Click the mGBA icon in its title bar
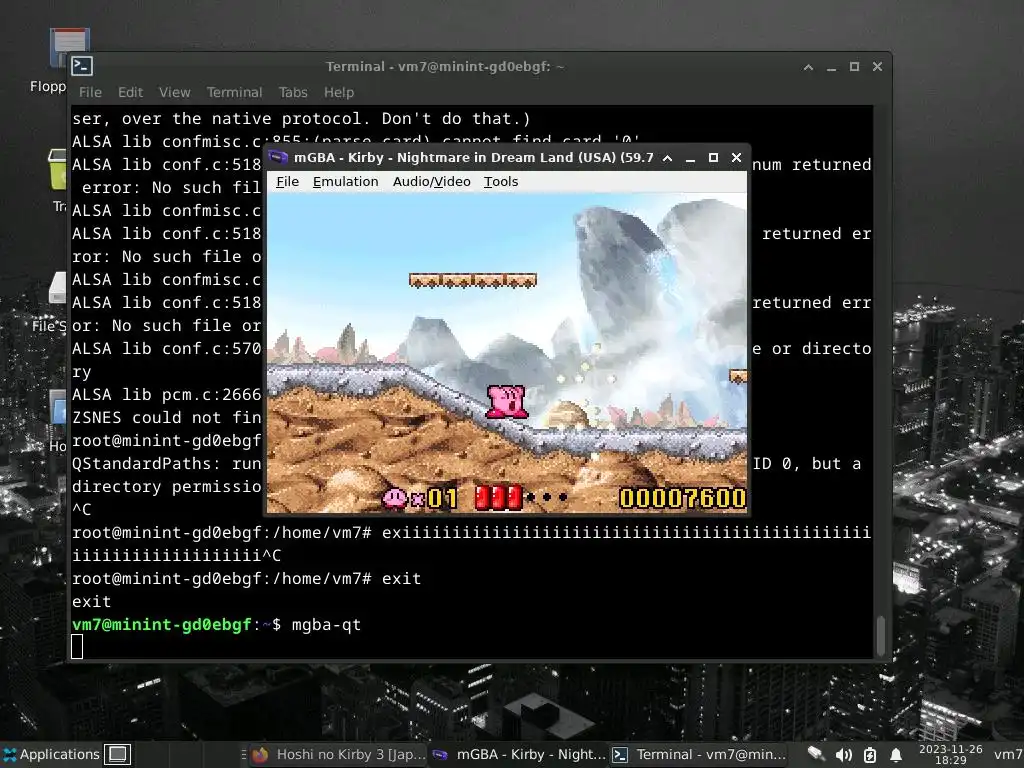1024x768 pixels. 279,157
